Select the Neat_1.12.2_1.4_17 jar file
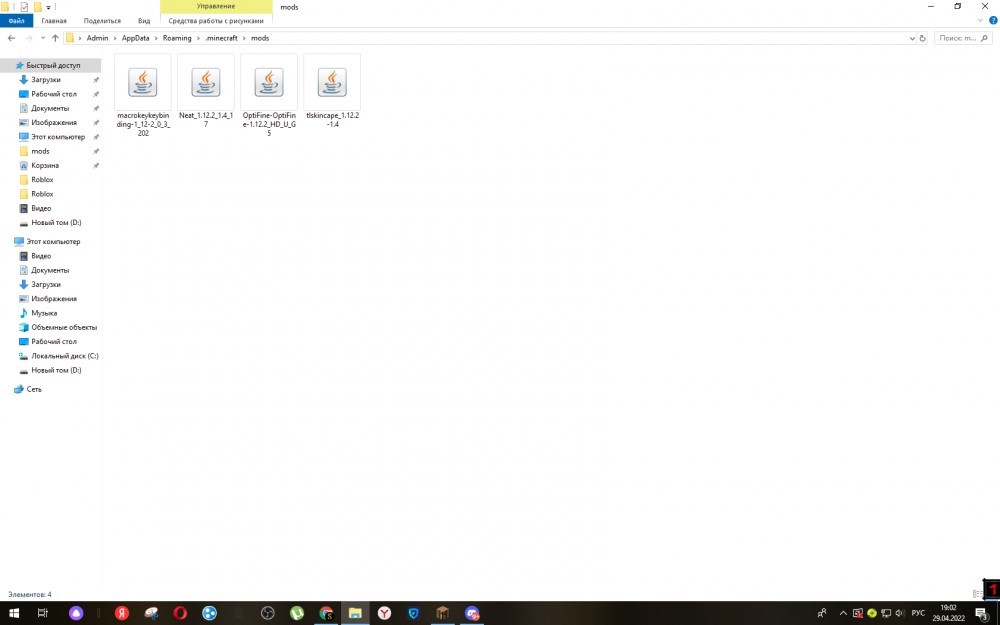1000x625 pixels. 206,92
